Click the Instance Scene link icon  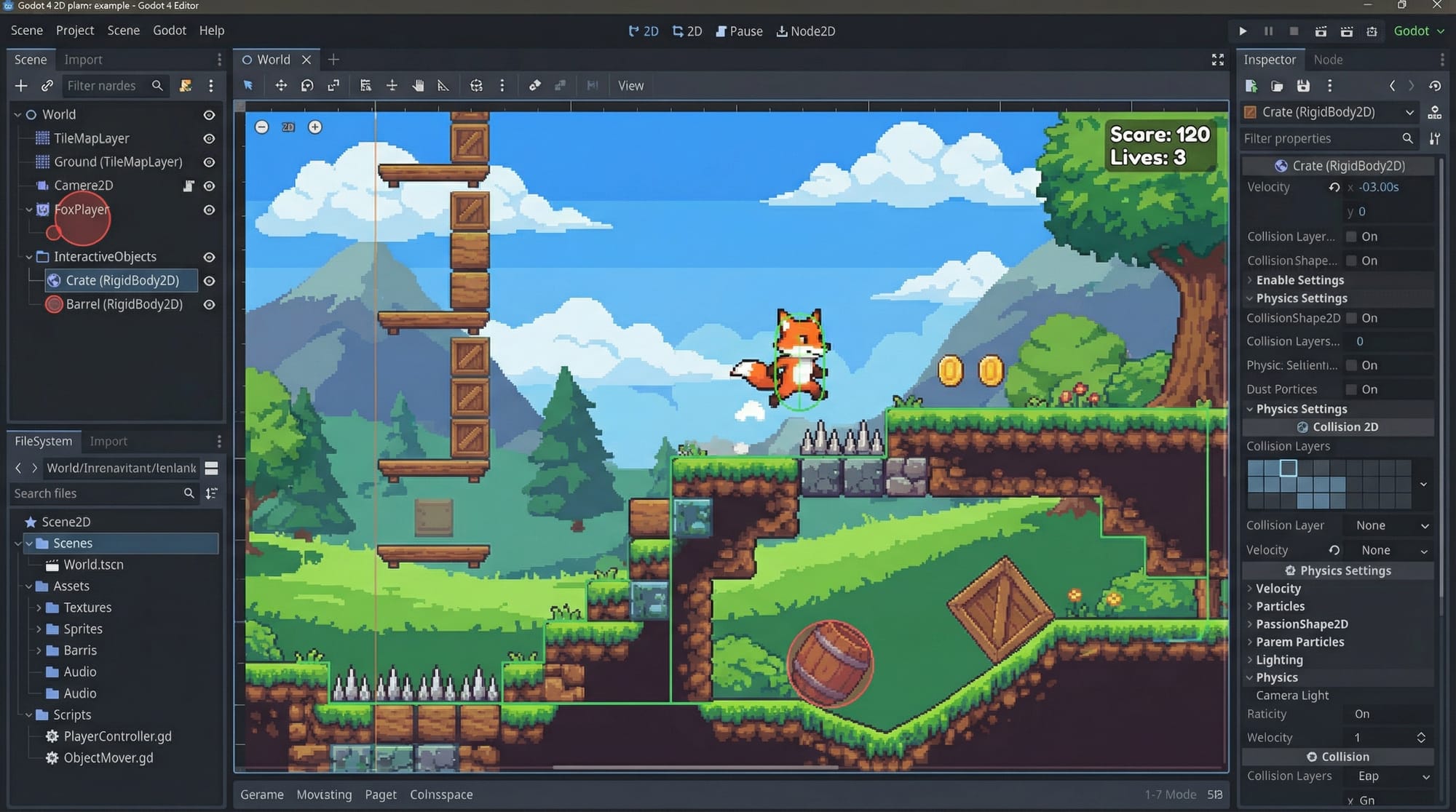47,86
